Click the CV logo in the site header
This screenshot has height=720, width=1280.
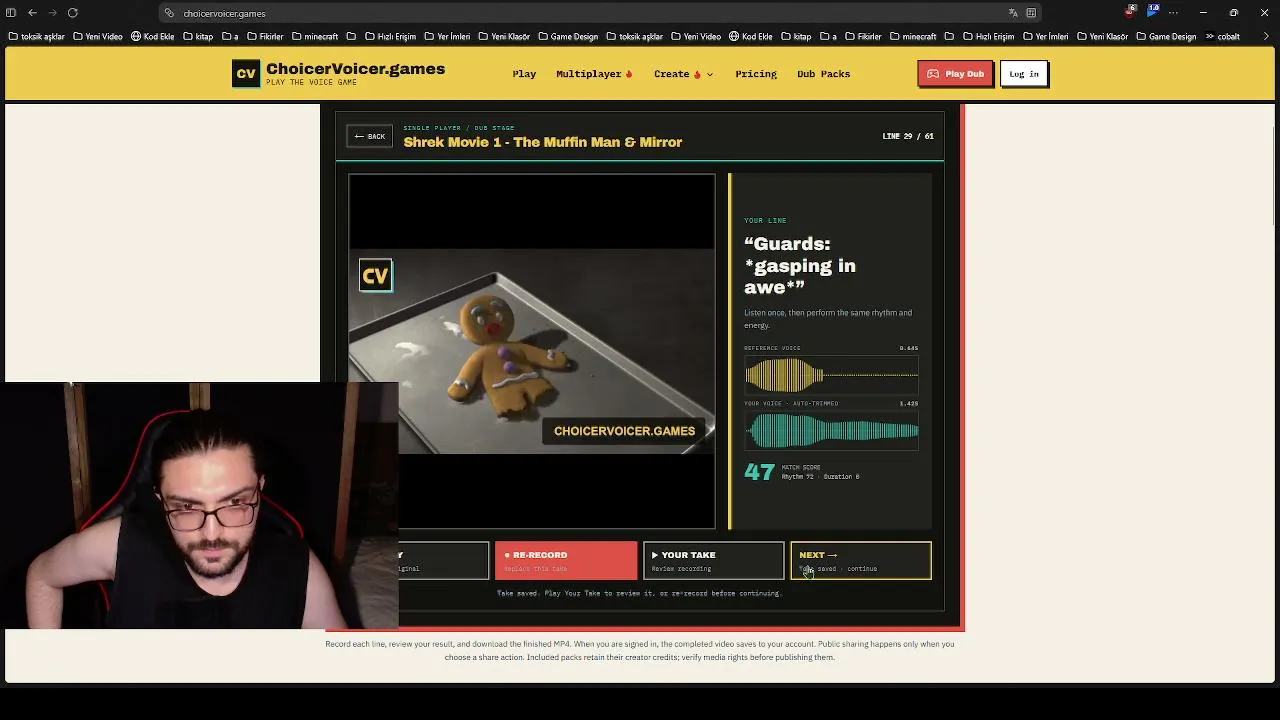(x=246, y=74)
